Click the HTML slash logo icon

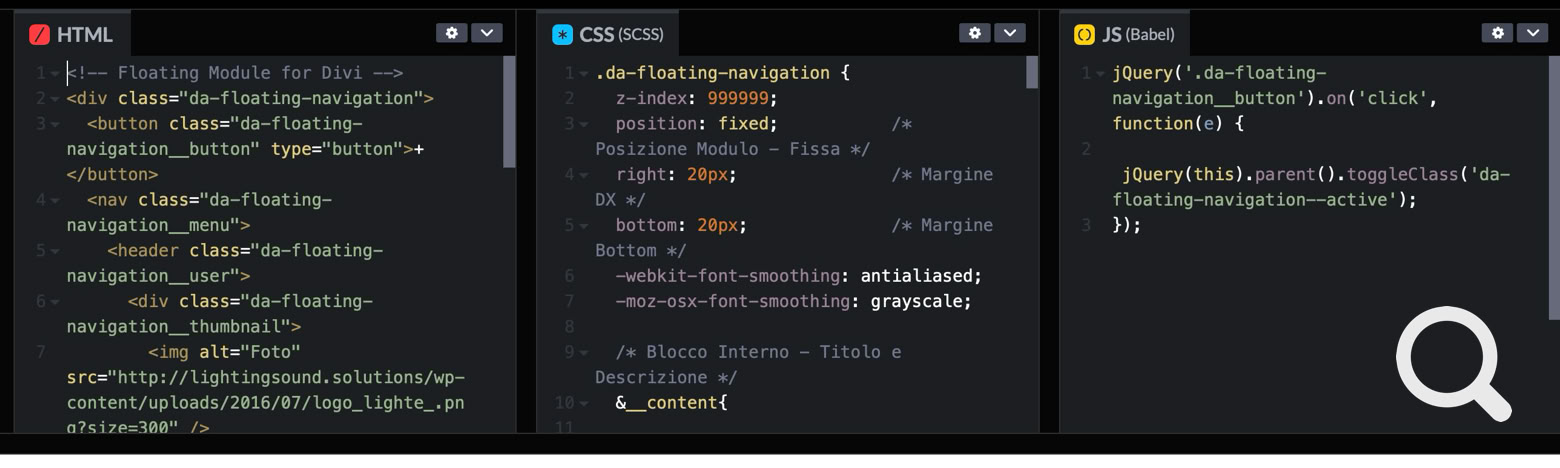(39, 35)
